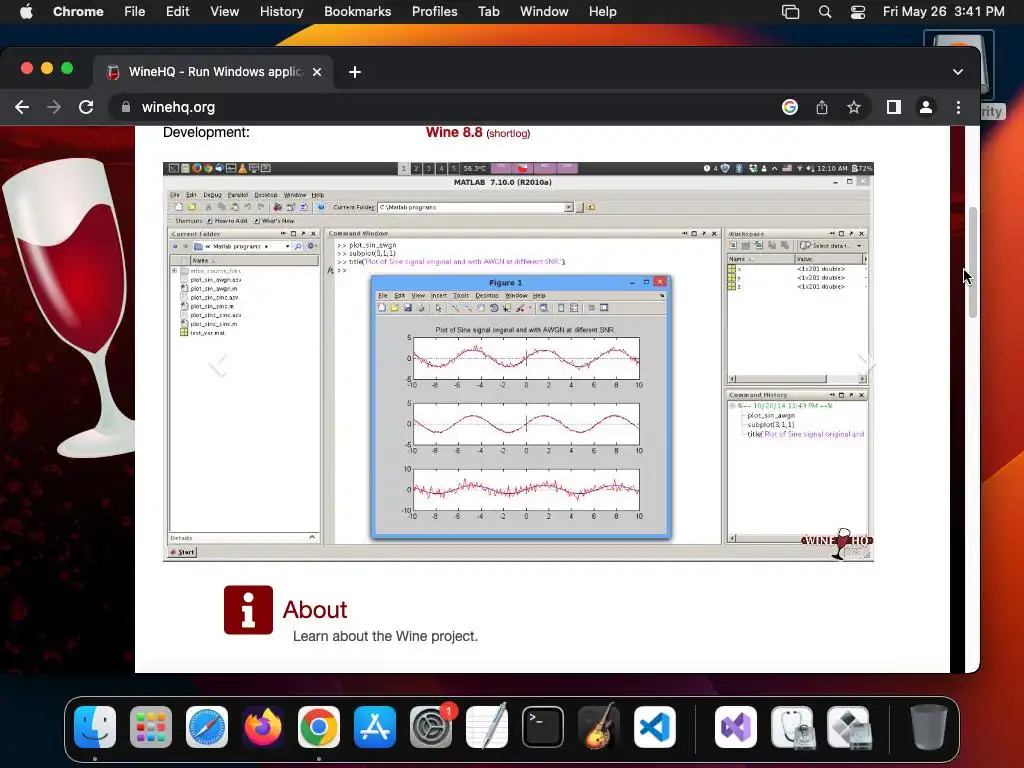Open Visual Studio Code from the Dock
Screen dimensions: 1024x768
[x=655, y=727]
